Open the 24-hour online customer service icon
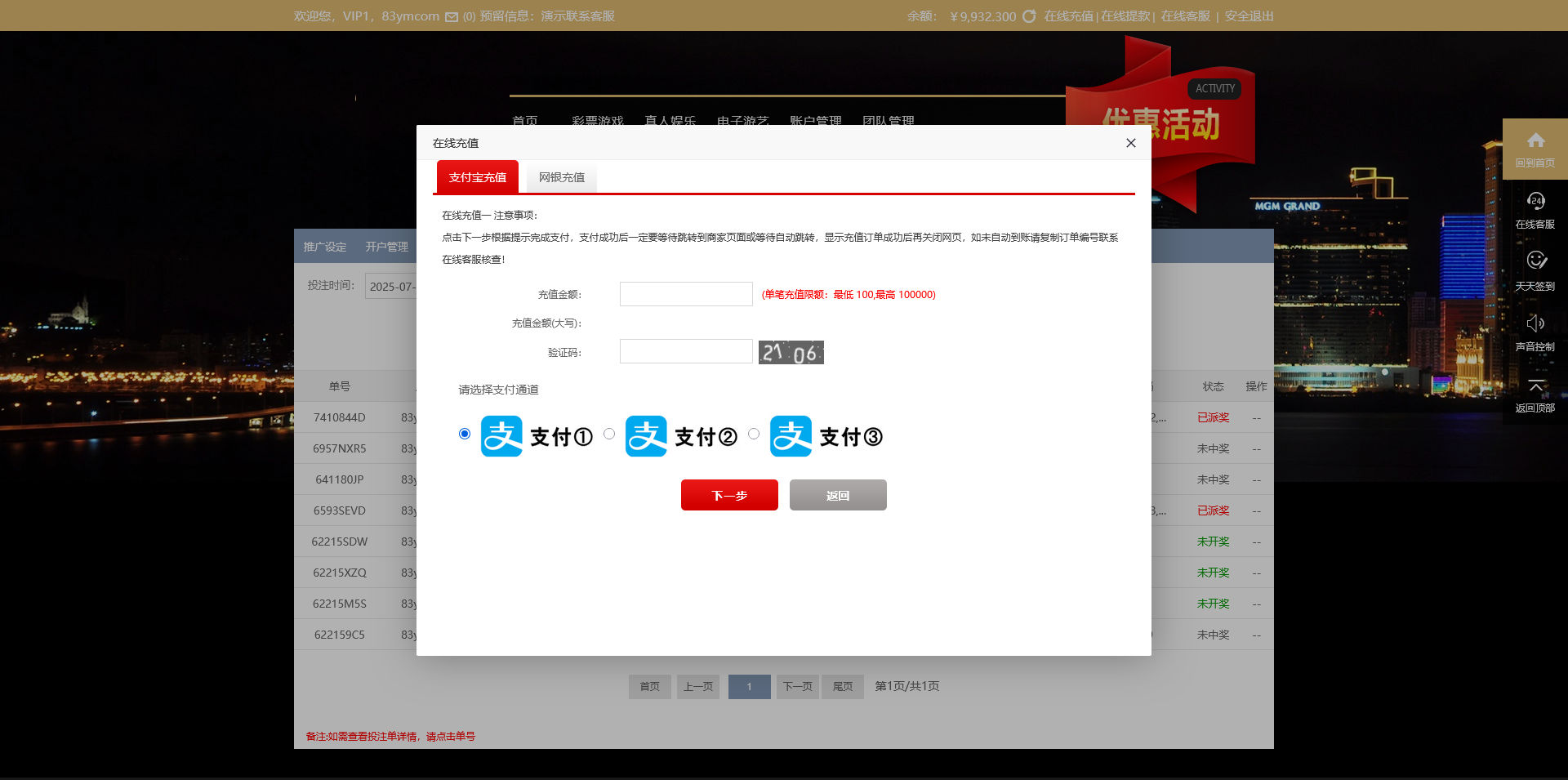The height and width of the screenshot is (780, 1568). click(x=1535, y=201)
